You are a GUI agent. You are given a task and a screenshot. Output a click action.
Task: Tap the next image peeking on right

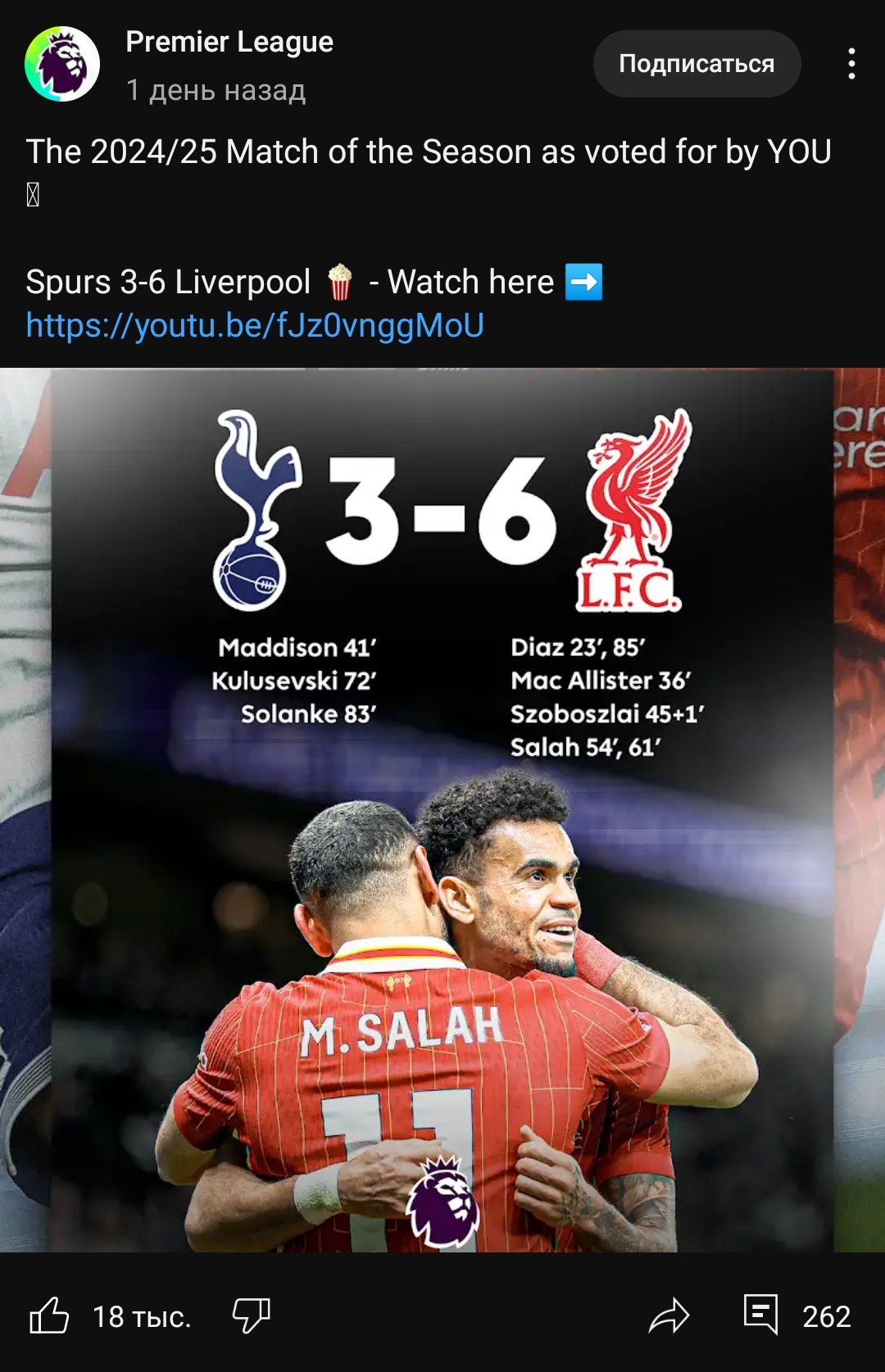860,810
